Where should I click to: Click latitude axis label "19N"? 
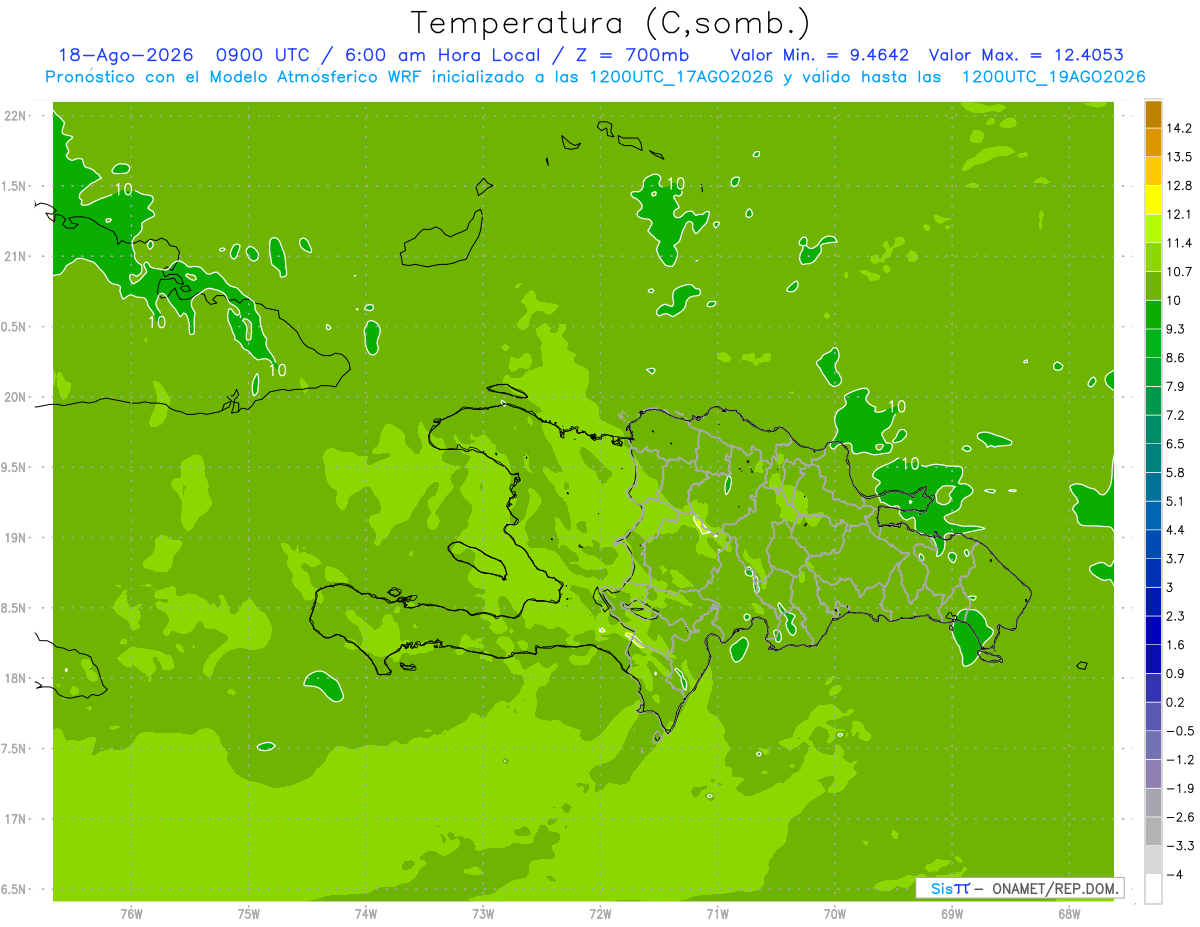click(x=15, y=538)
